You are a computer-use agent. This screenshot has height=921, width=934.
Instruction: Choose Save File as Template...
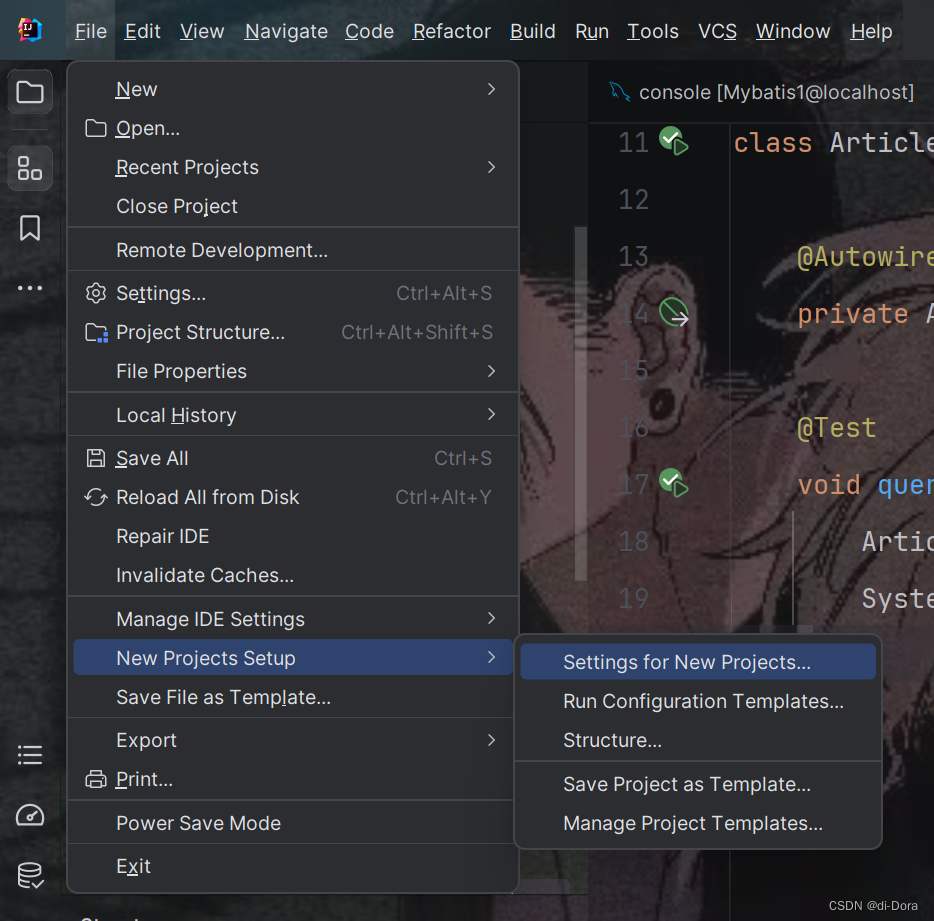[x=292, y=697]
